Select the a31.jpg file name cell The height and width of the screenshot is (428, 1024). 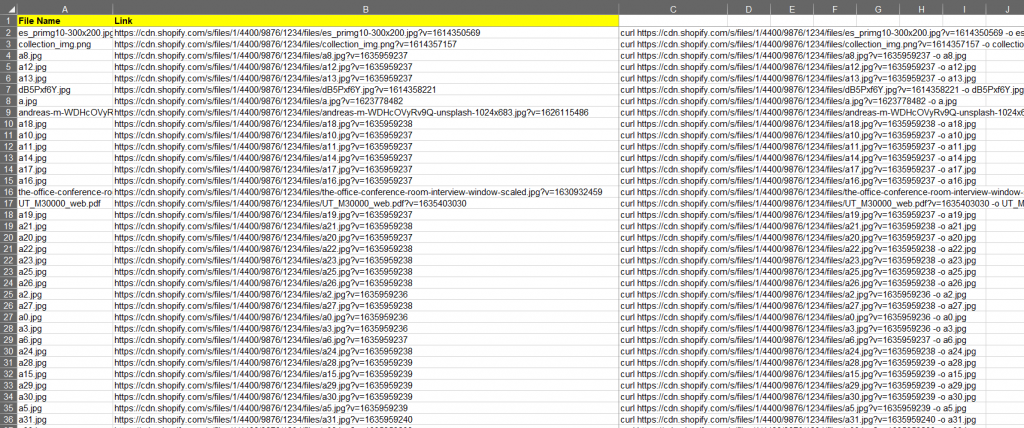pyautogui.click(x=65, y=420)
